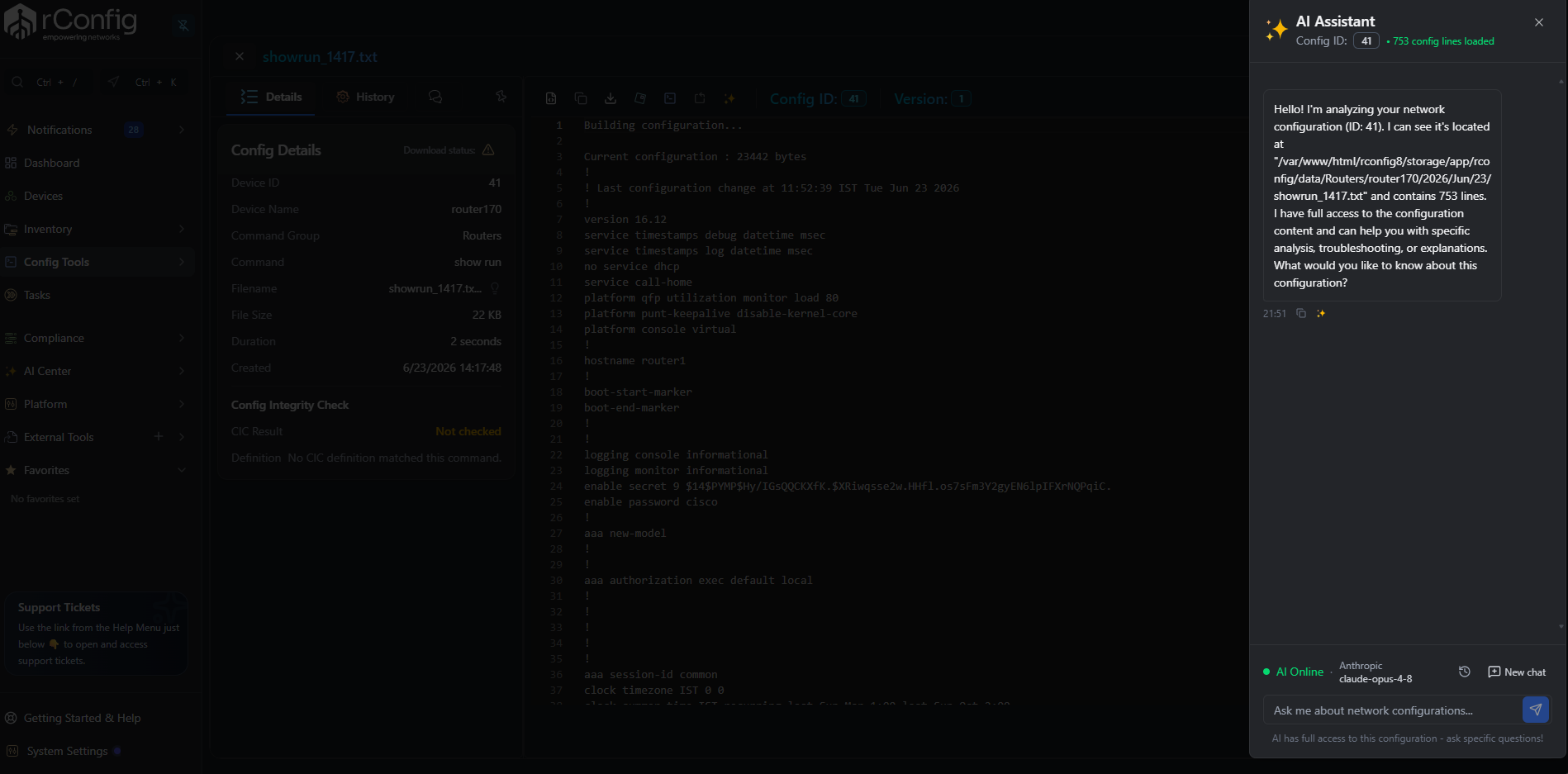1568x774 pixels.
Task: Expand the Notifications chevron
Action: point(182,130)
